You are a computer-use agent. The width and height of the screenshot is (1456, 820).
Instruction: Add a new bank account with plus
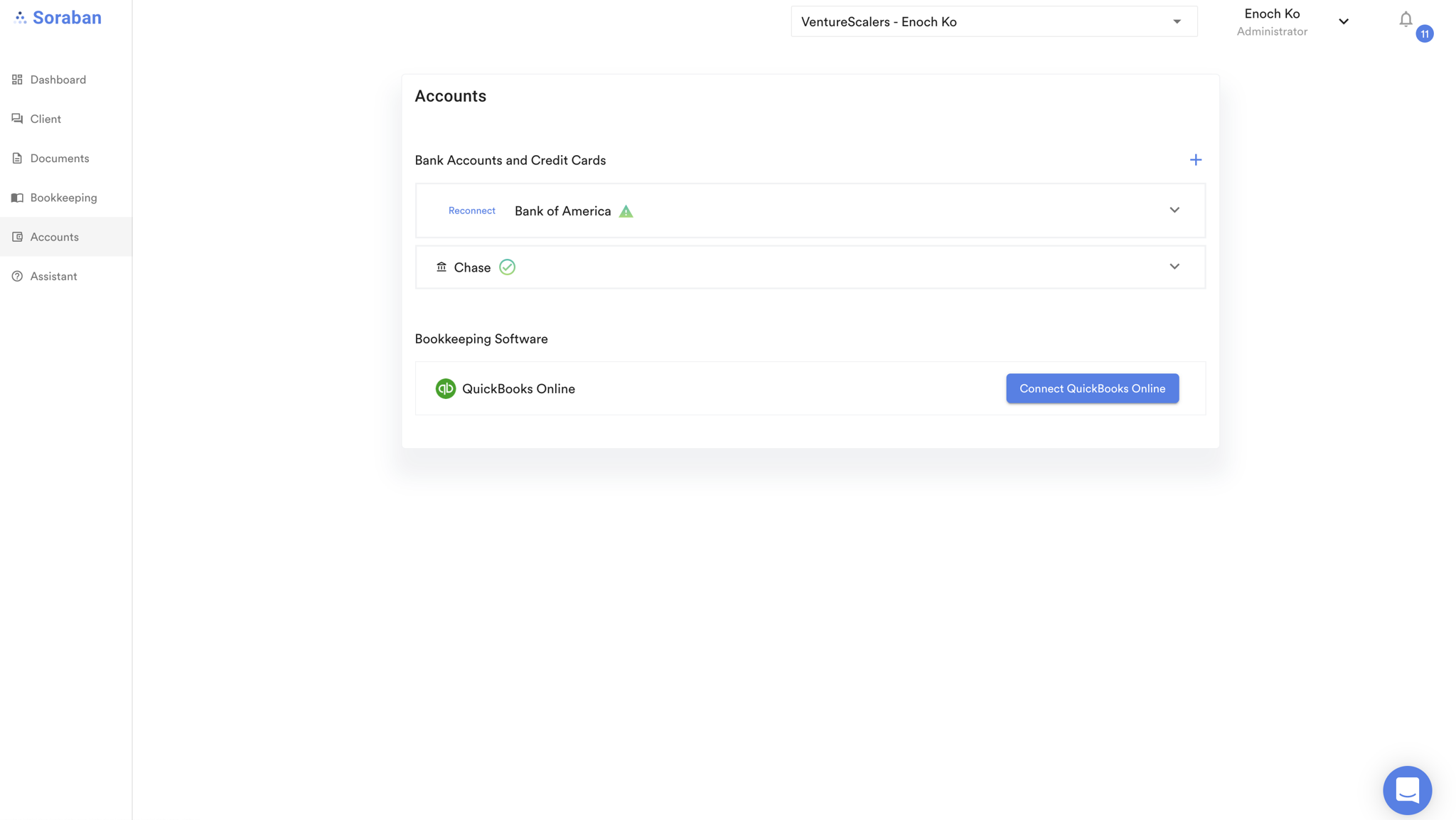click(1196, 160)
